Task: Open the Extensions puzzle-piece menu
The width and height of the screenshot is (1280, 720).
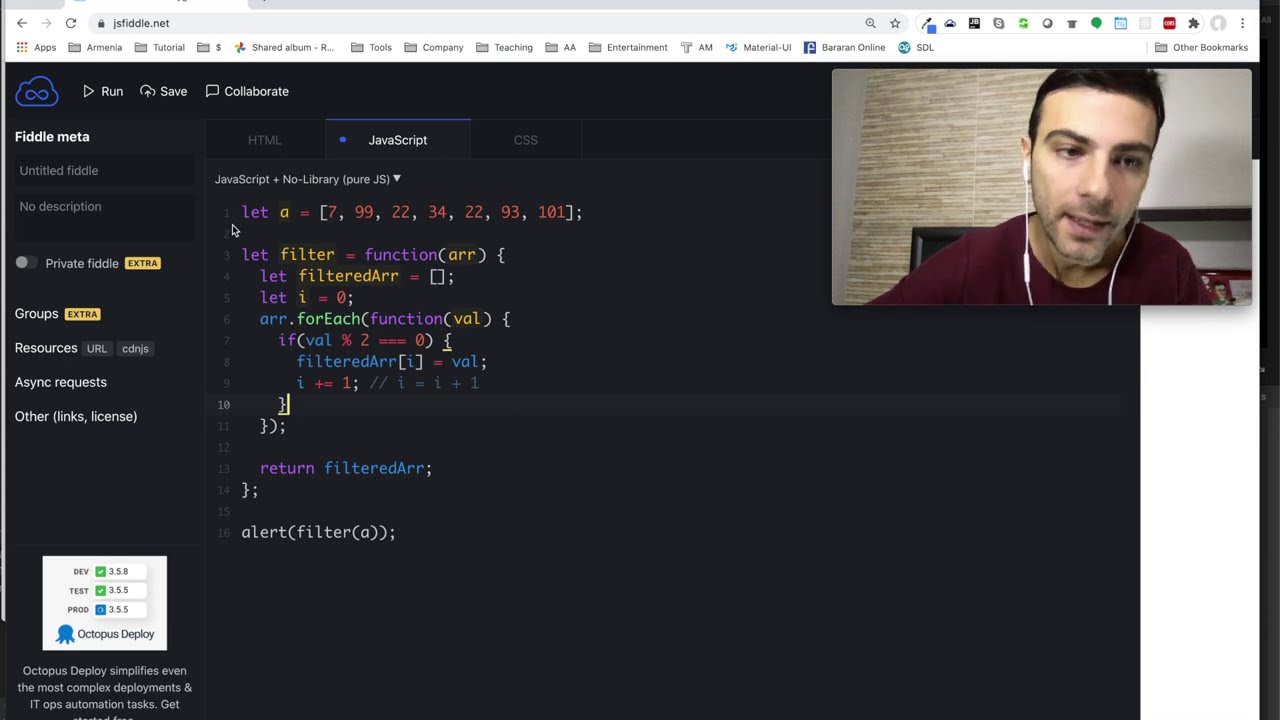Action: pos(1193,23)
